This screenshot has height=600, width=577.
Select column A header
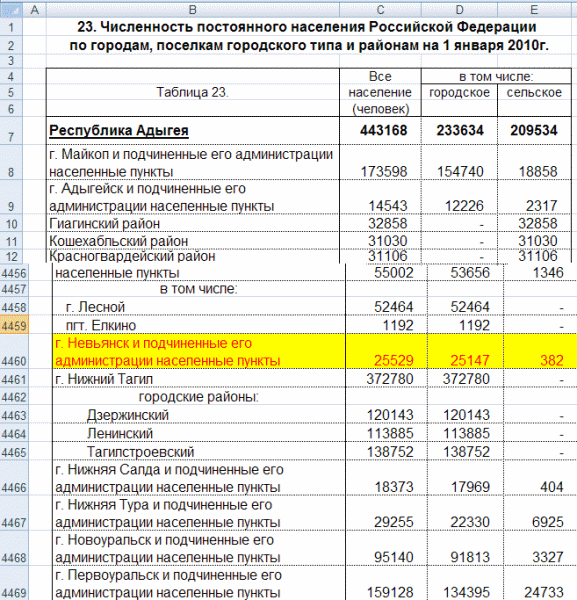click(34, 10)
